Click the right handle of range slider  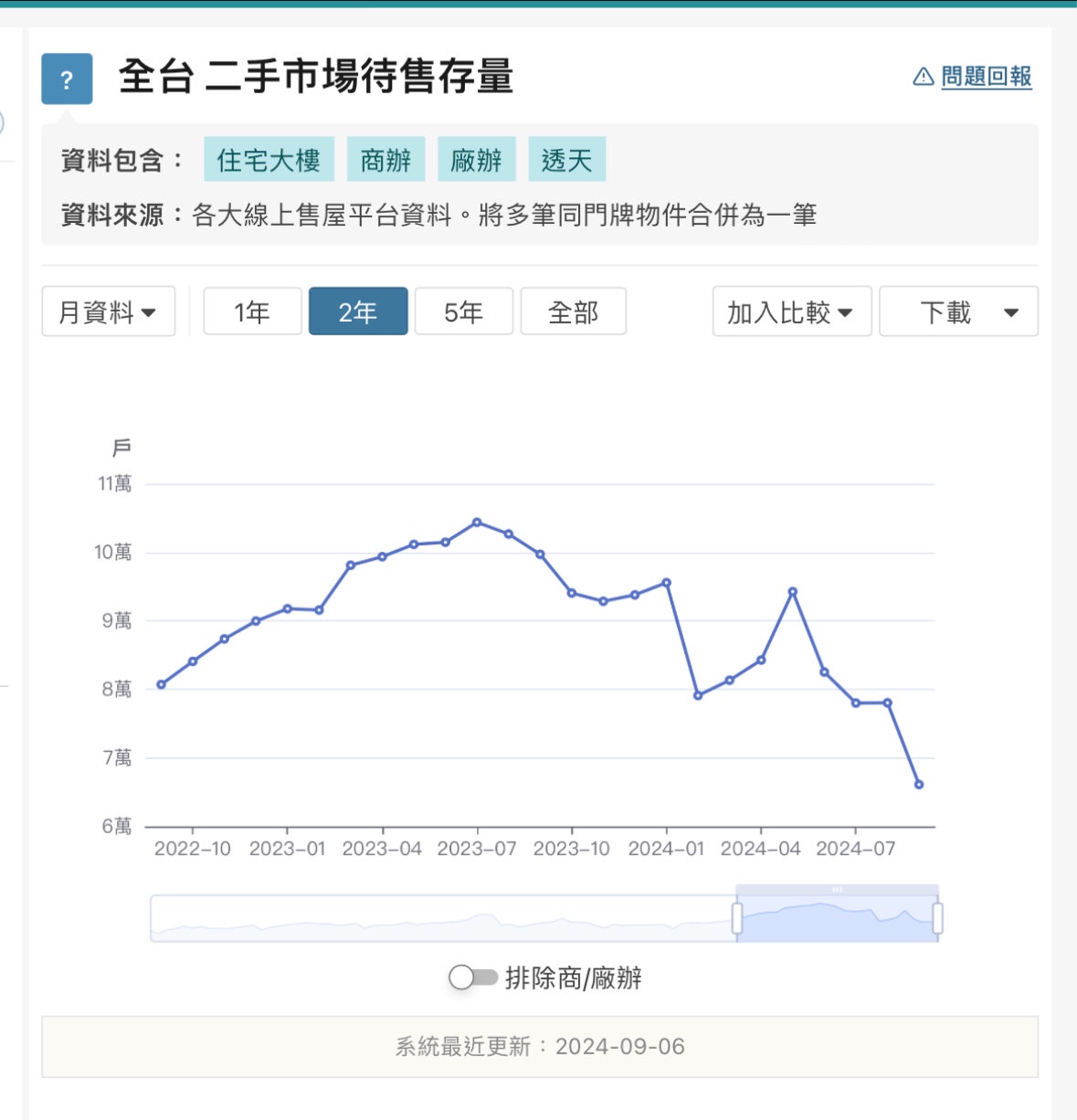(937, 918)
